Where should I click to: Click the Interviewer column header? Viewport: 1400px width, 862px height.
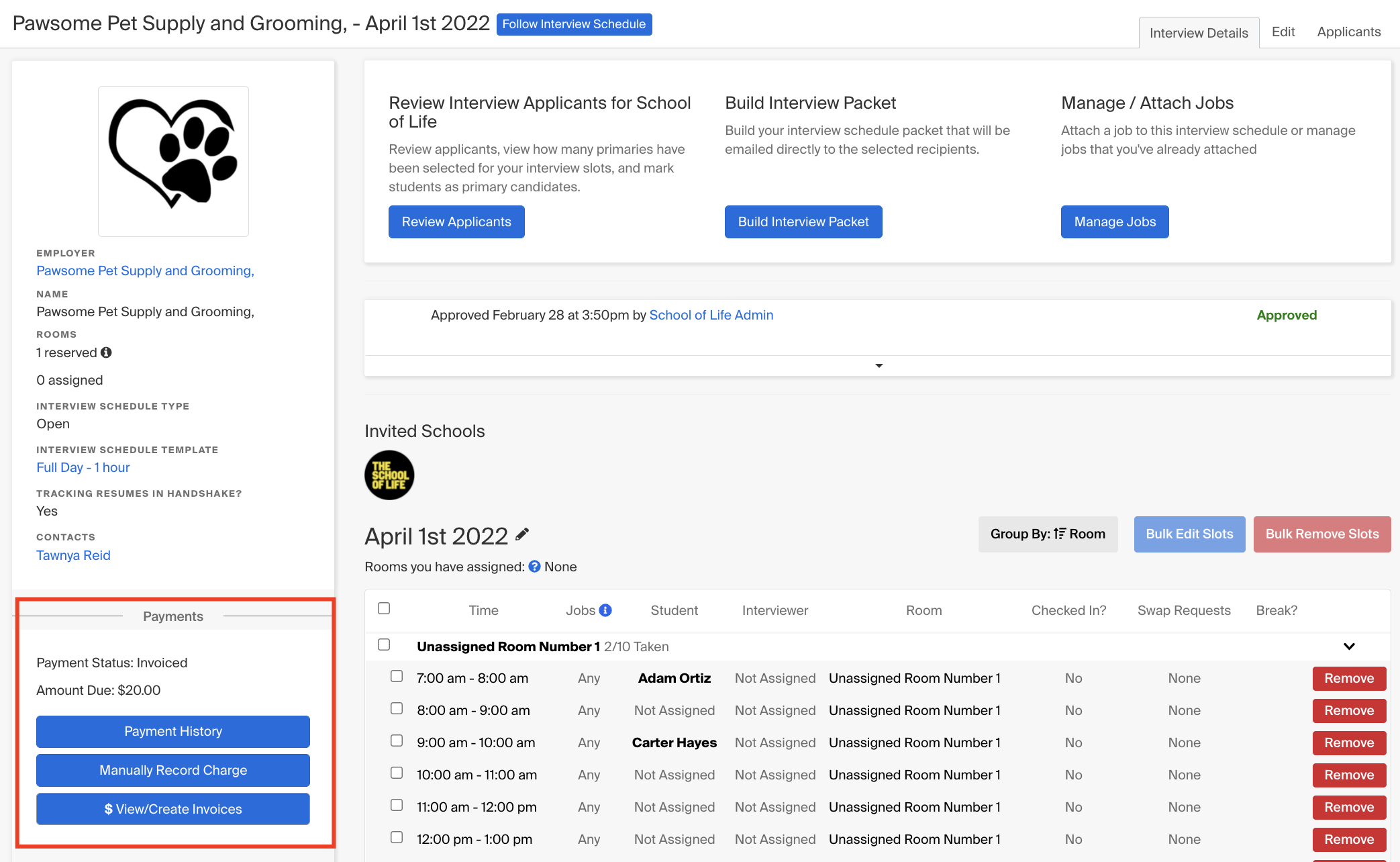775,610
